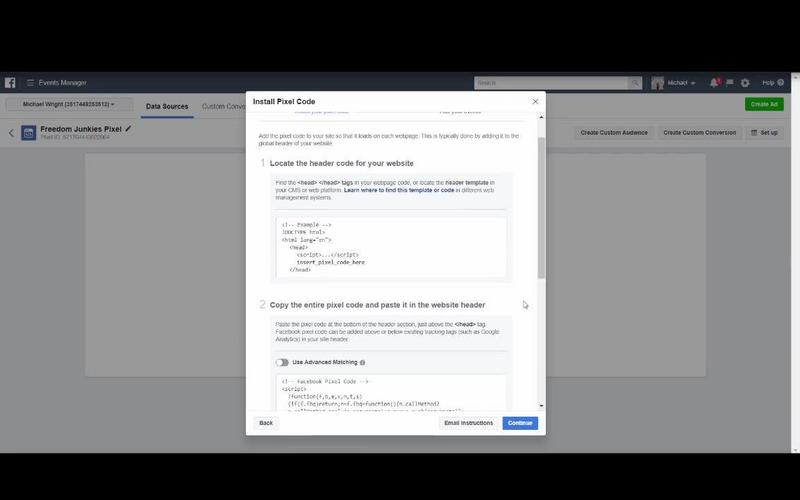
Task: Click Create Custom Audience button
Action: pos(614,133)
